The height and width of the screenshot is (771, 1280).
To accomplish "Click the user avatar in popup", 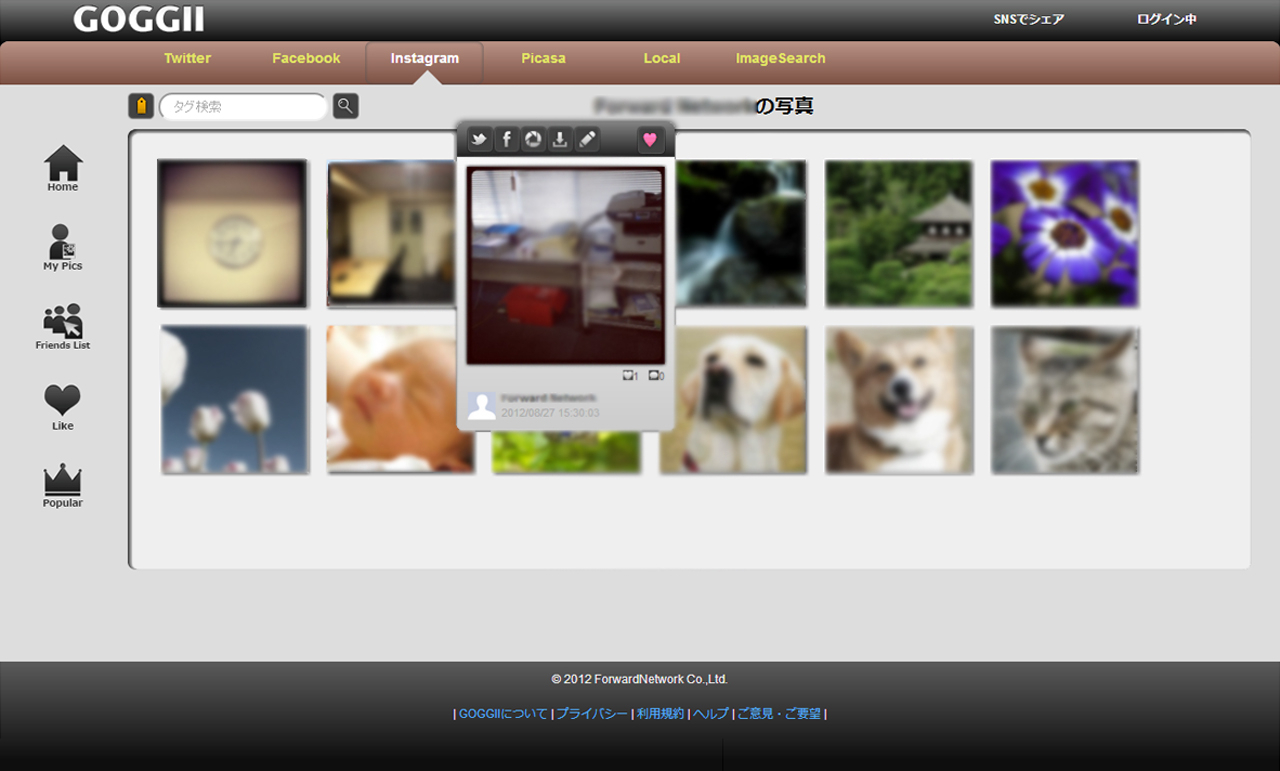I will coord(482,405).
